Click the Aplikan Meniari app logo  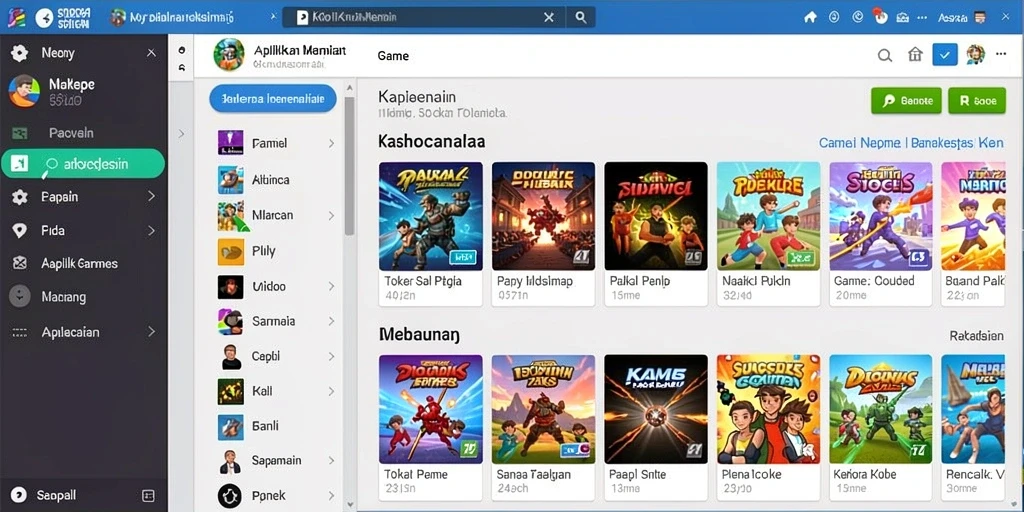point(229,54)
